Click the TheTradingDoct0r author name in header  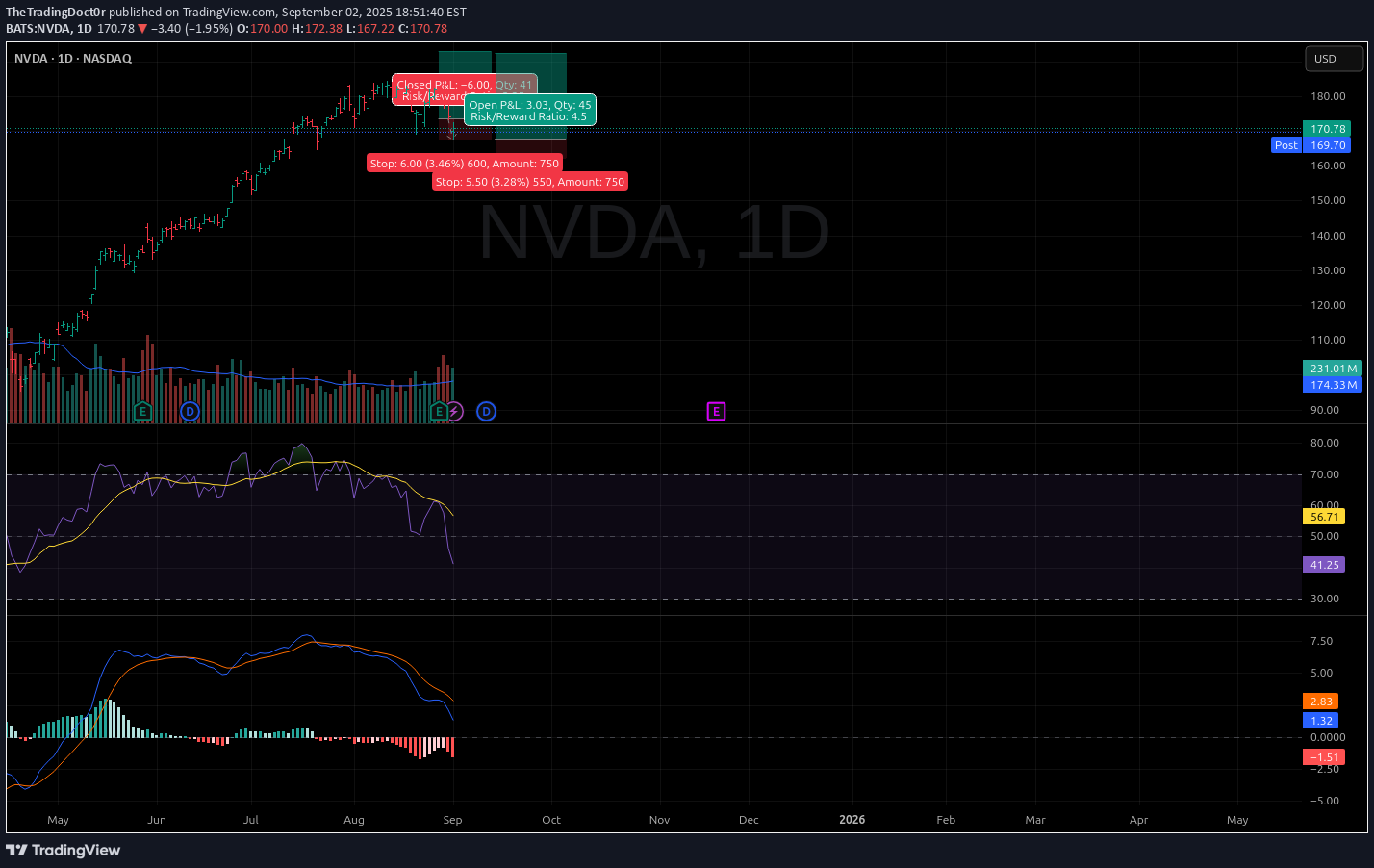(x=56, y=13)
